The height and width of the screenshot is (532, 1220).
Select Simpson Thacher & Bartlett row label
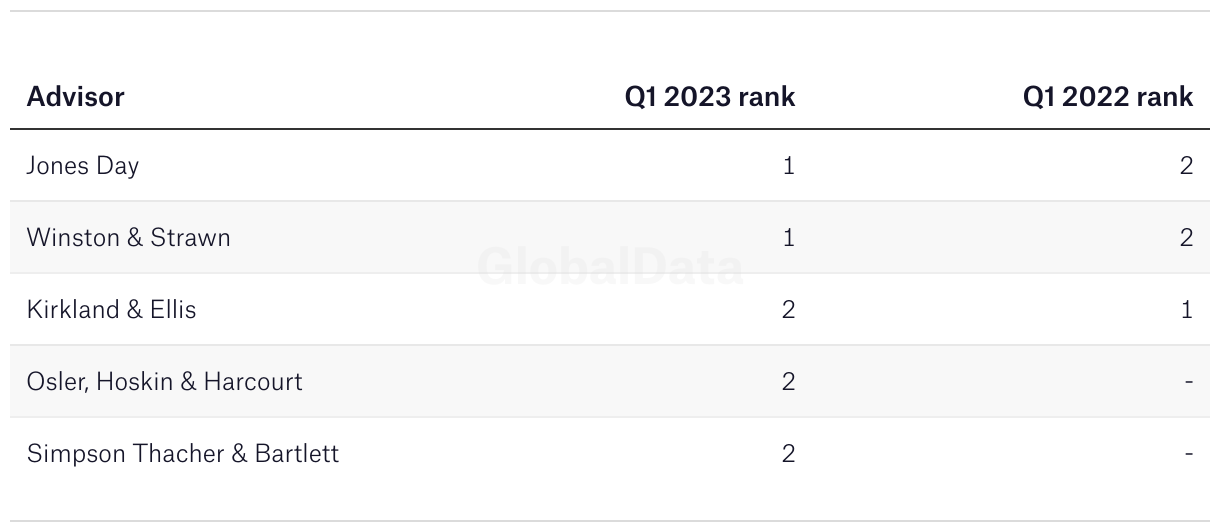click(x=183, y=453)
